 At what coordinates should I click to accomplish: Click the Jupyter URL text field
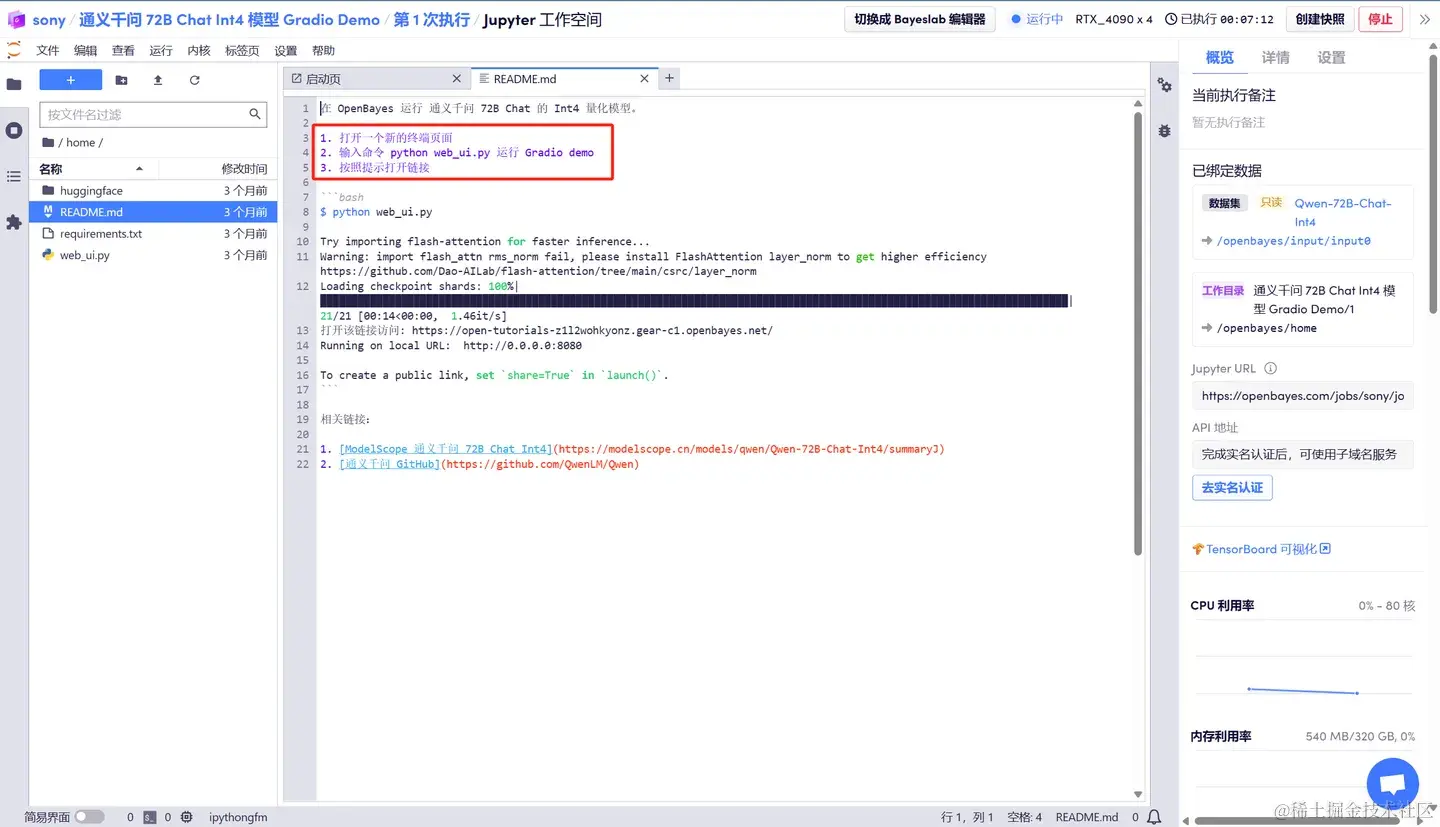click(1303, 396)
